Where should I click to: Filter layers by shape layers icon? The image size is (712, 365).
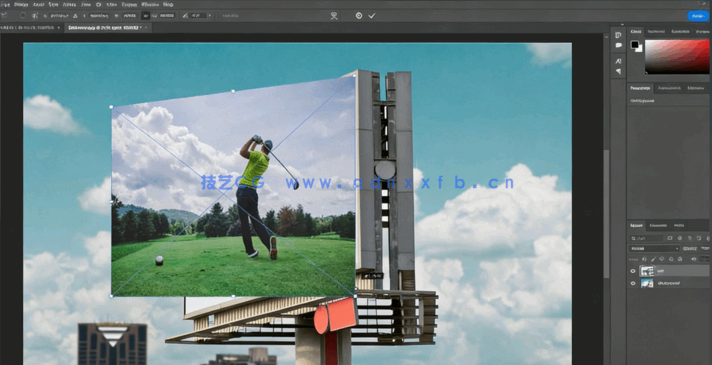(x=699, y=238)
